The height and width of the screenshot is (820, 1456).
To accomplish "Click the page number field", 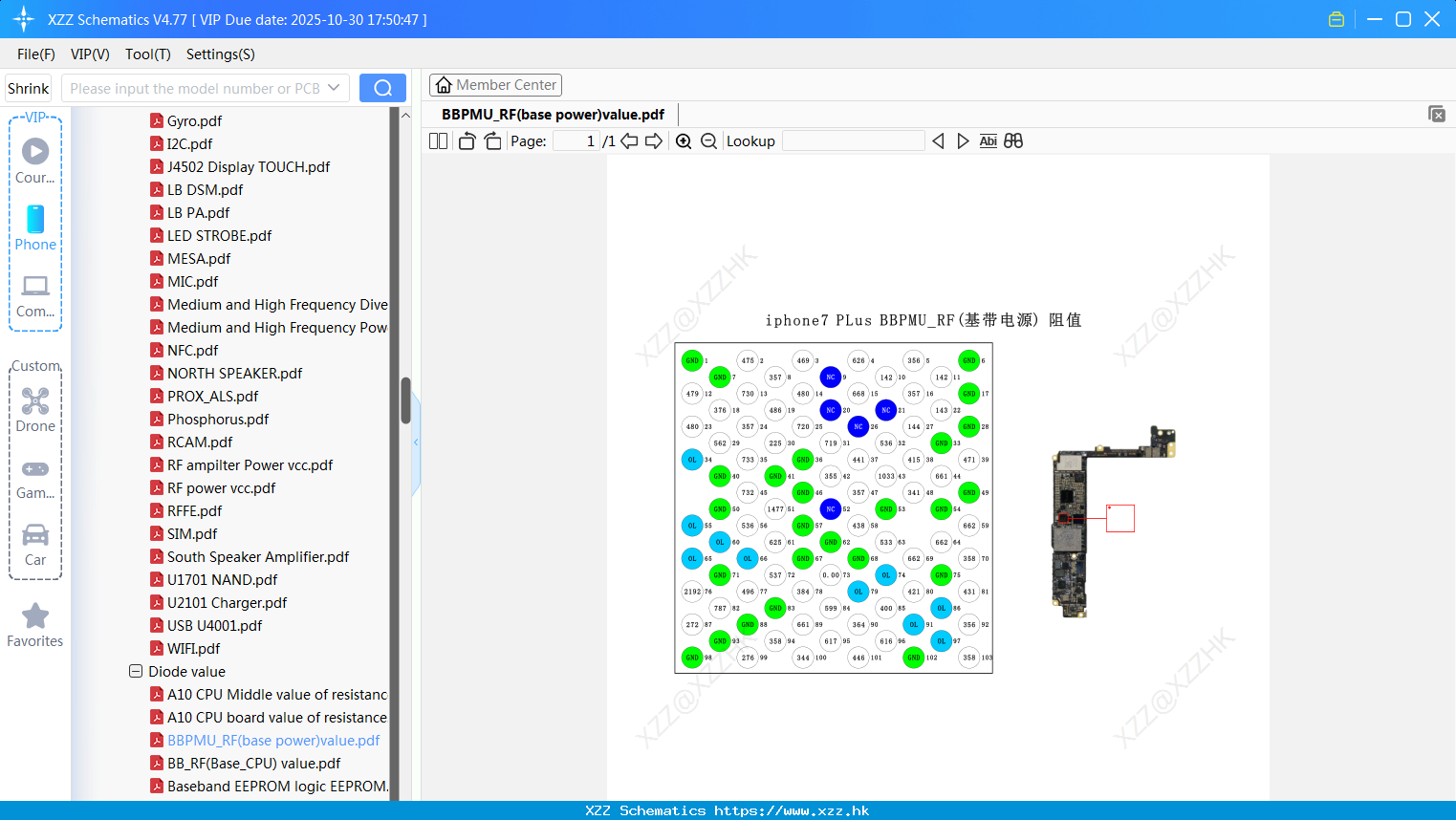I will (576, 141).
